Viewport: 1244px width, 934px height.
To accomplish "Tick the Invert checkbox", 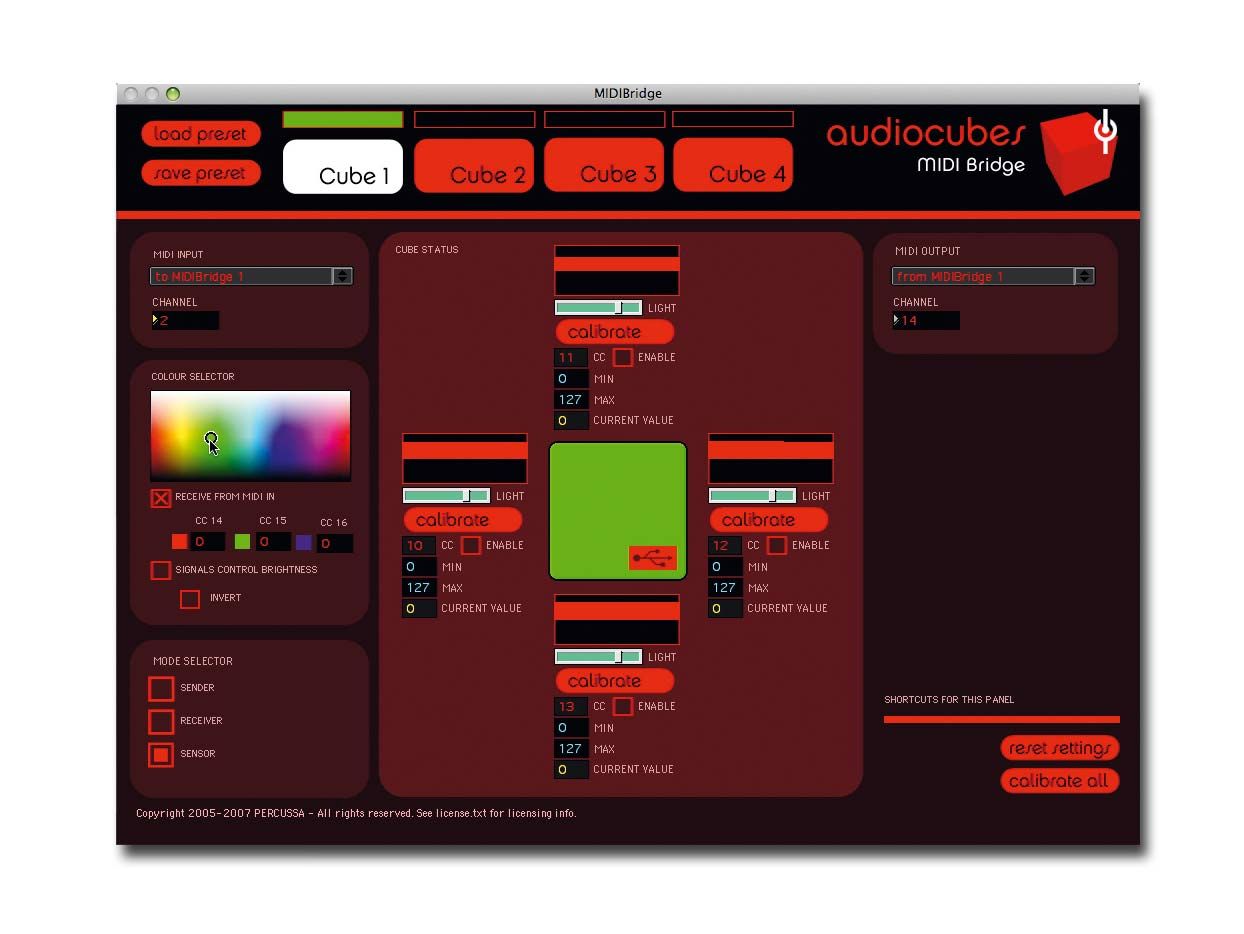I will [190, 599].
